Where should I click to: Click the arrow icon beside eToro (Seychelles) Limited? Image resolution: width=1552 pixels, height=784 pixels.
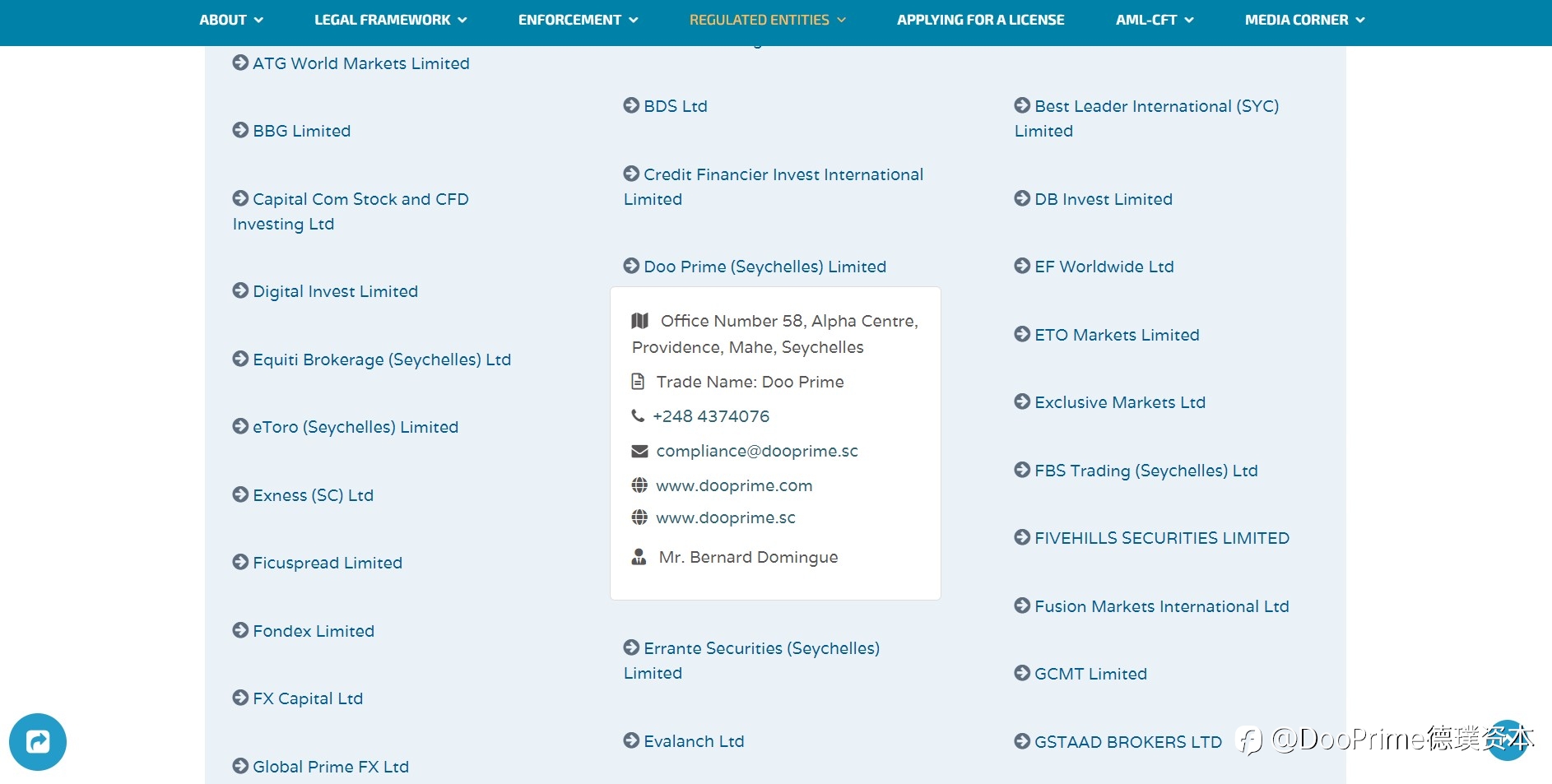coord(240,426)
